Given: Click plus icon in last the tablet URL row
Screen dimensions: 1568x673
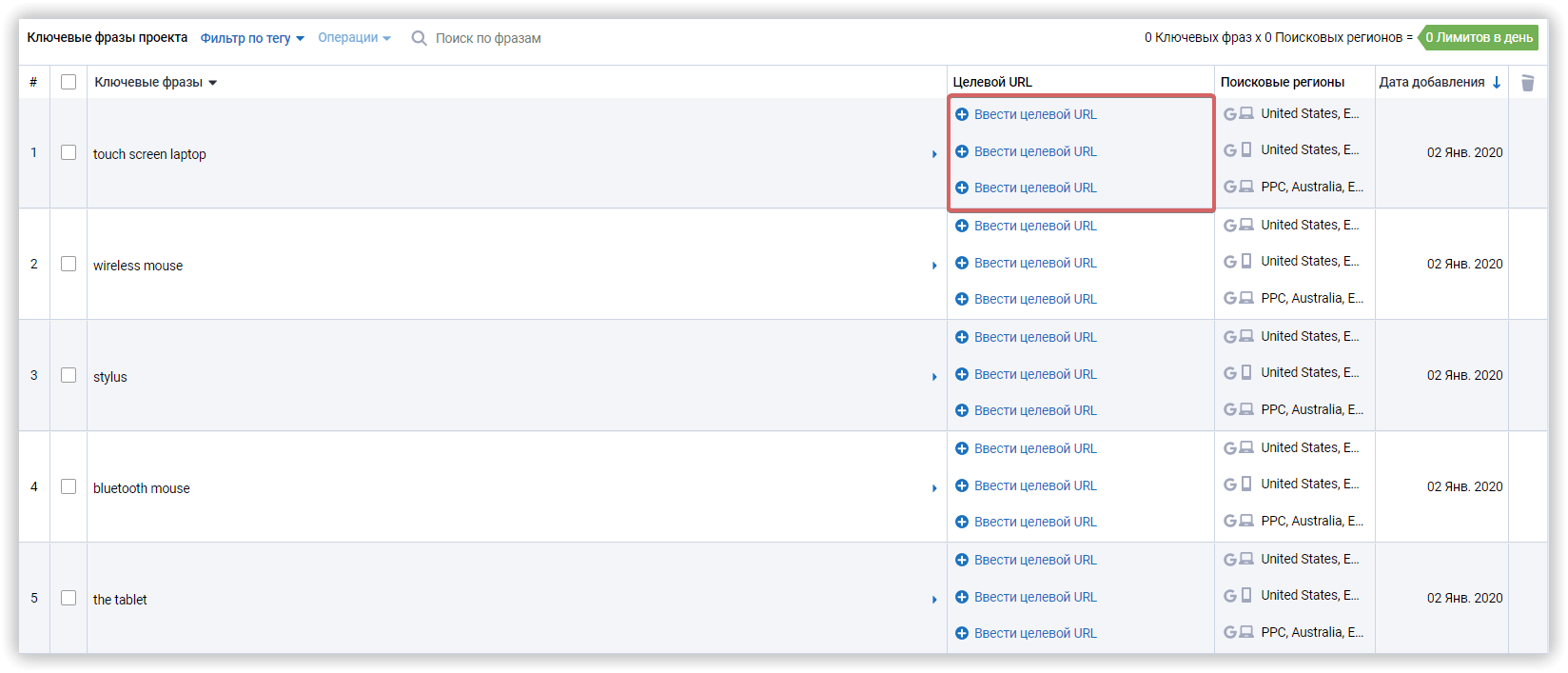Looking at the screenshot, I should point(962,633).
